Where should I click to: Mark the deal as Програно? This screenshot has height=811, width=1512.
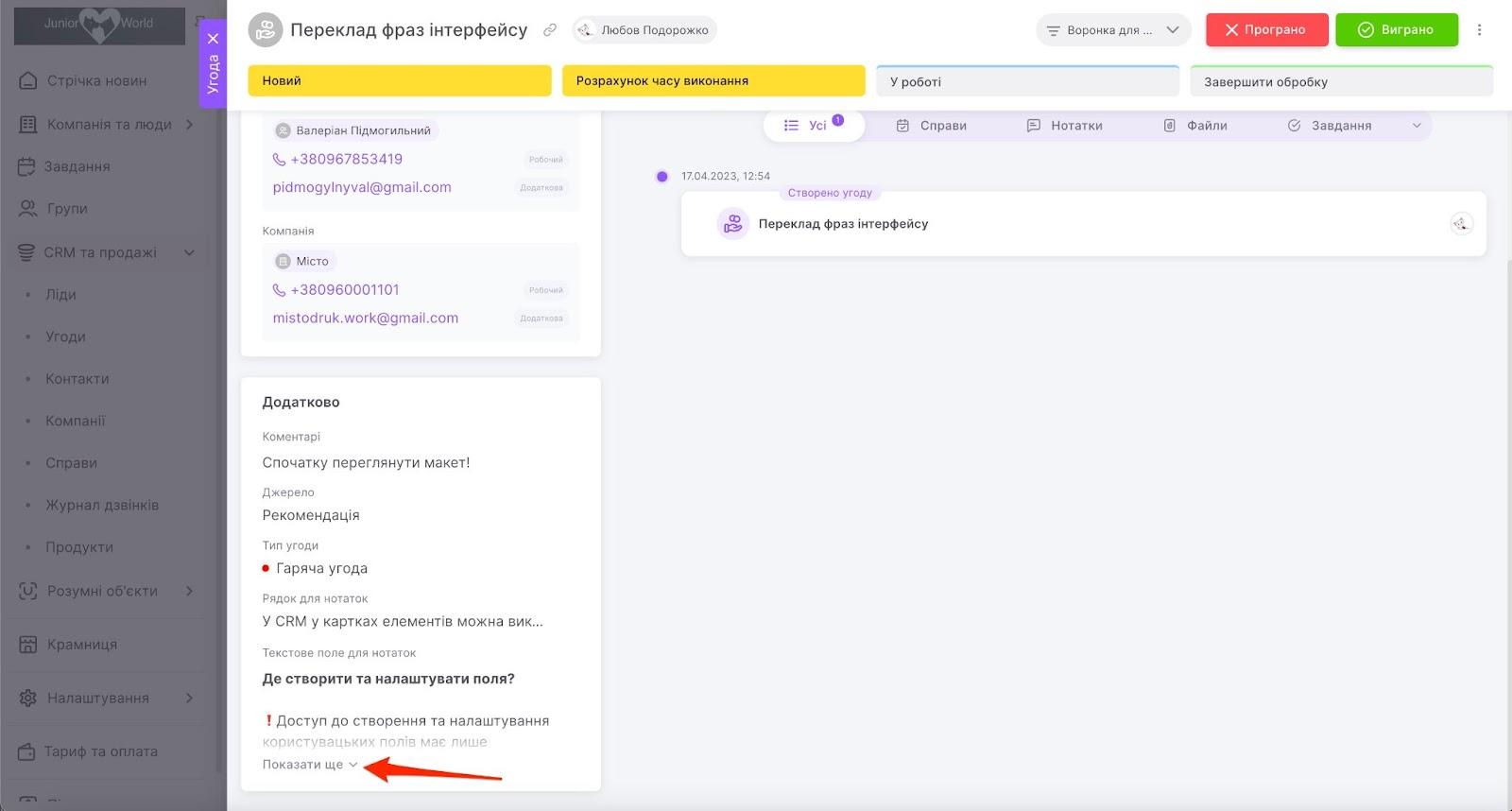[1266, 30]
